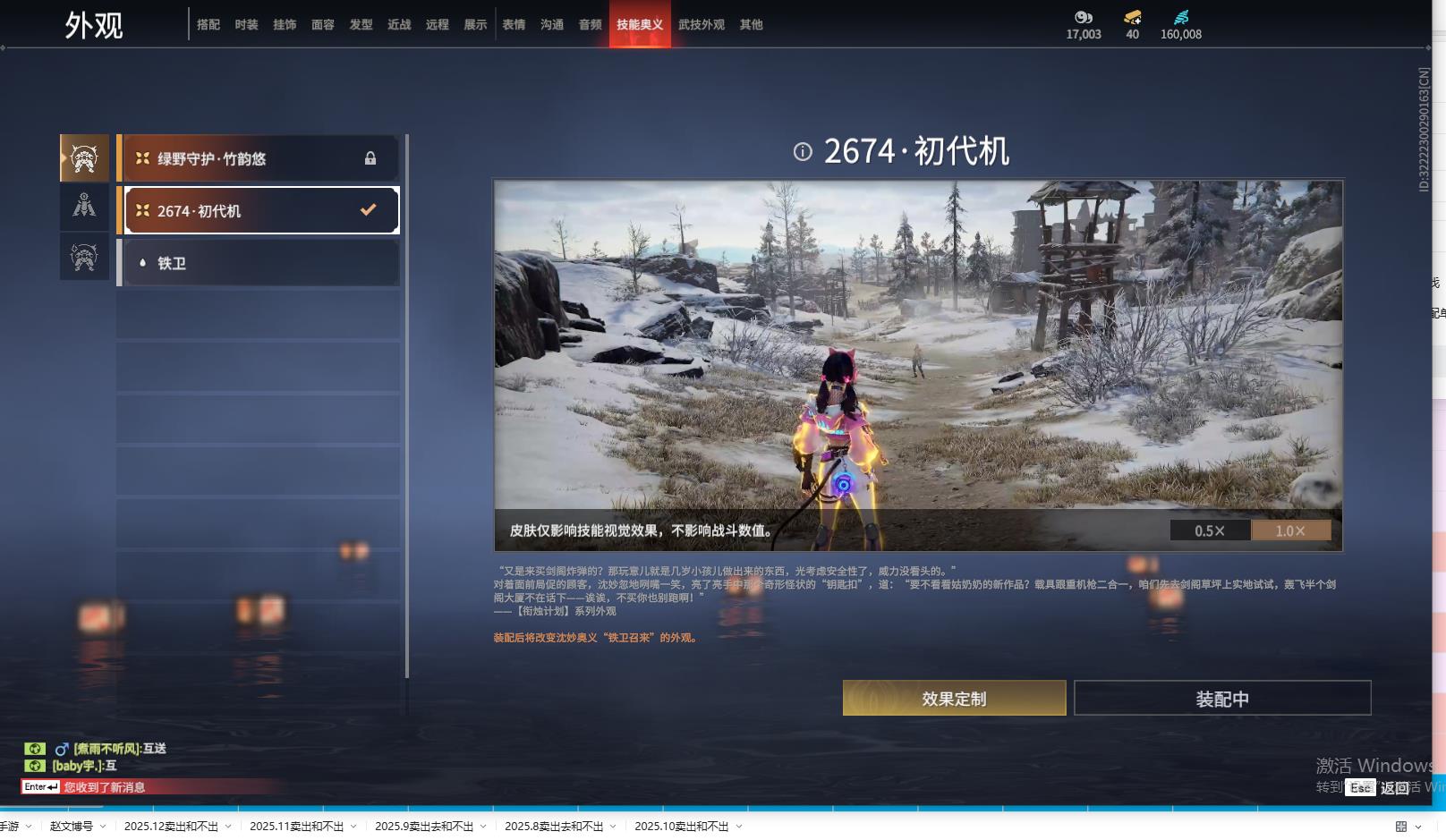1446x840 pixels.
Task: Open the 2025.9卖出去和不出 sheet dropdown arrow
Action: click(483, 827)
